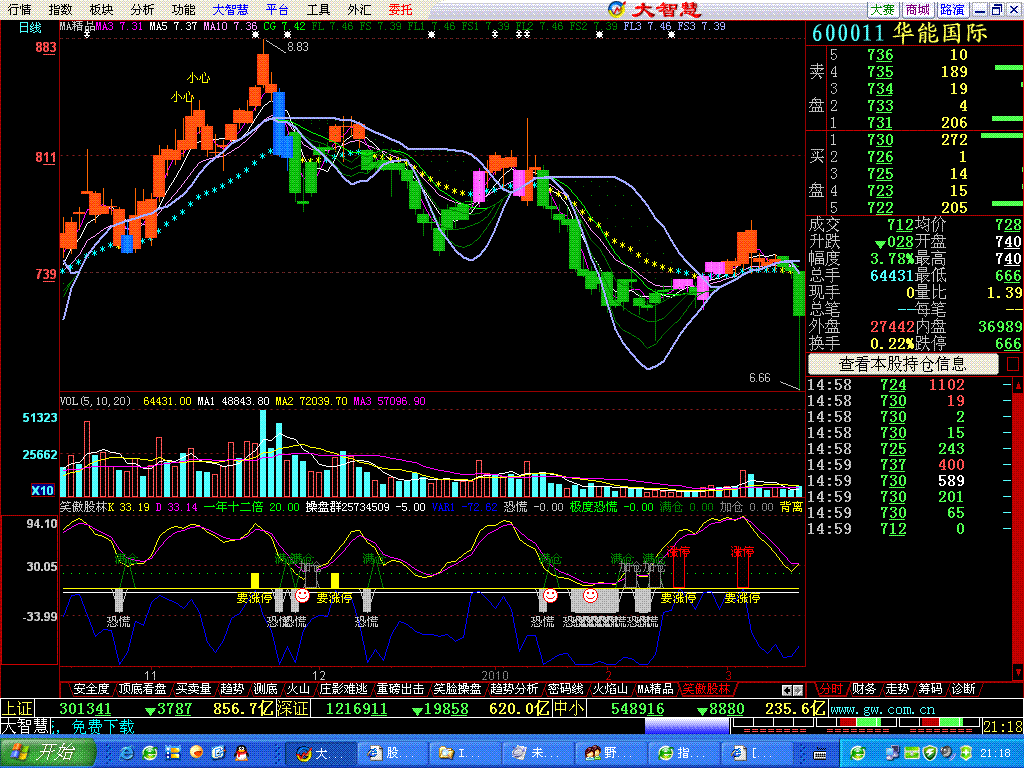Image resolution: width=1024 pixels, height=768 pixels.
Task: Click the 深证 index label
Action: pos(292,709)
